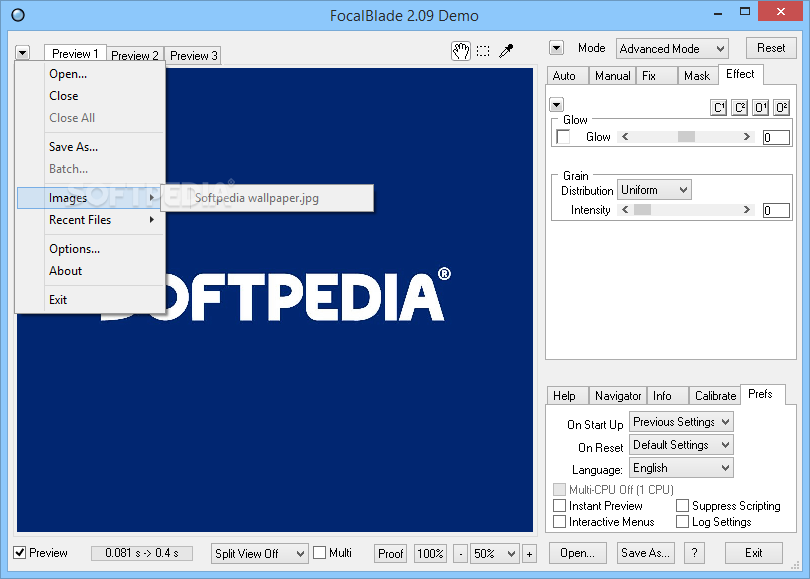Open the Split View Off dropdown
The image size is (810, 579).
259,554
